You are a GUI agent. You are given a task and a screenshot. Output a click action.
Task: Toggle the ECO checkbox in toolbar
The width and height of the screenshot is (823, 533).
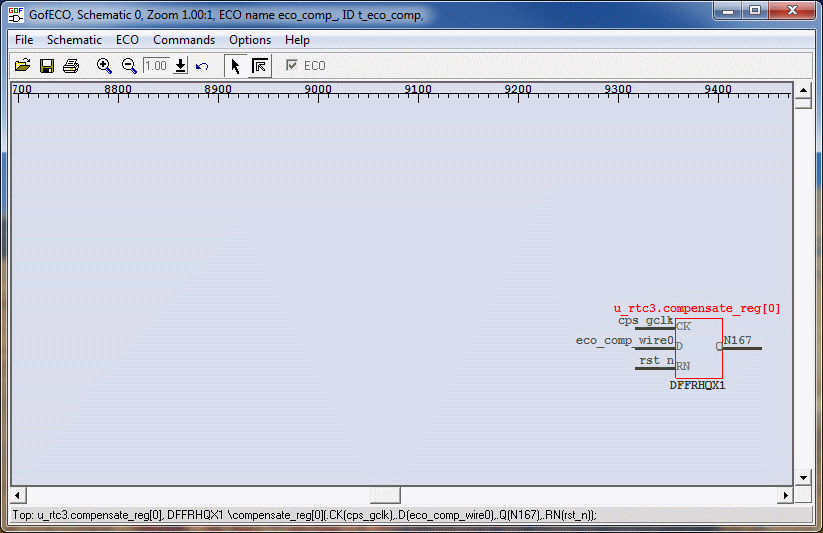point(292,66)
